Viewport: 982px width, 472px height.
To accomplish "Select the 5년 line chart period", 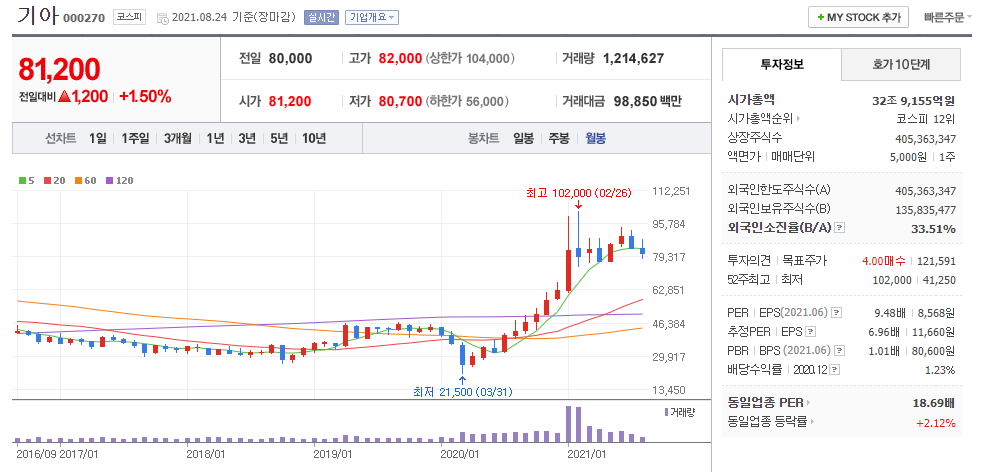I will coord(279,138).
